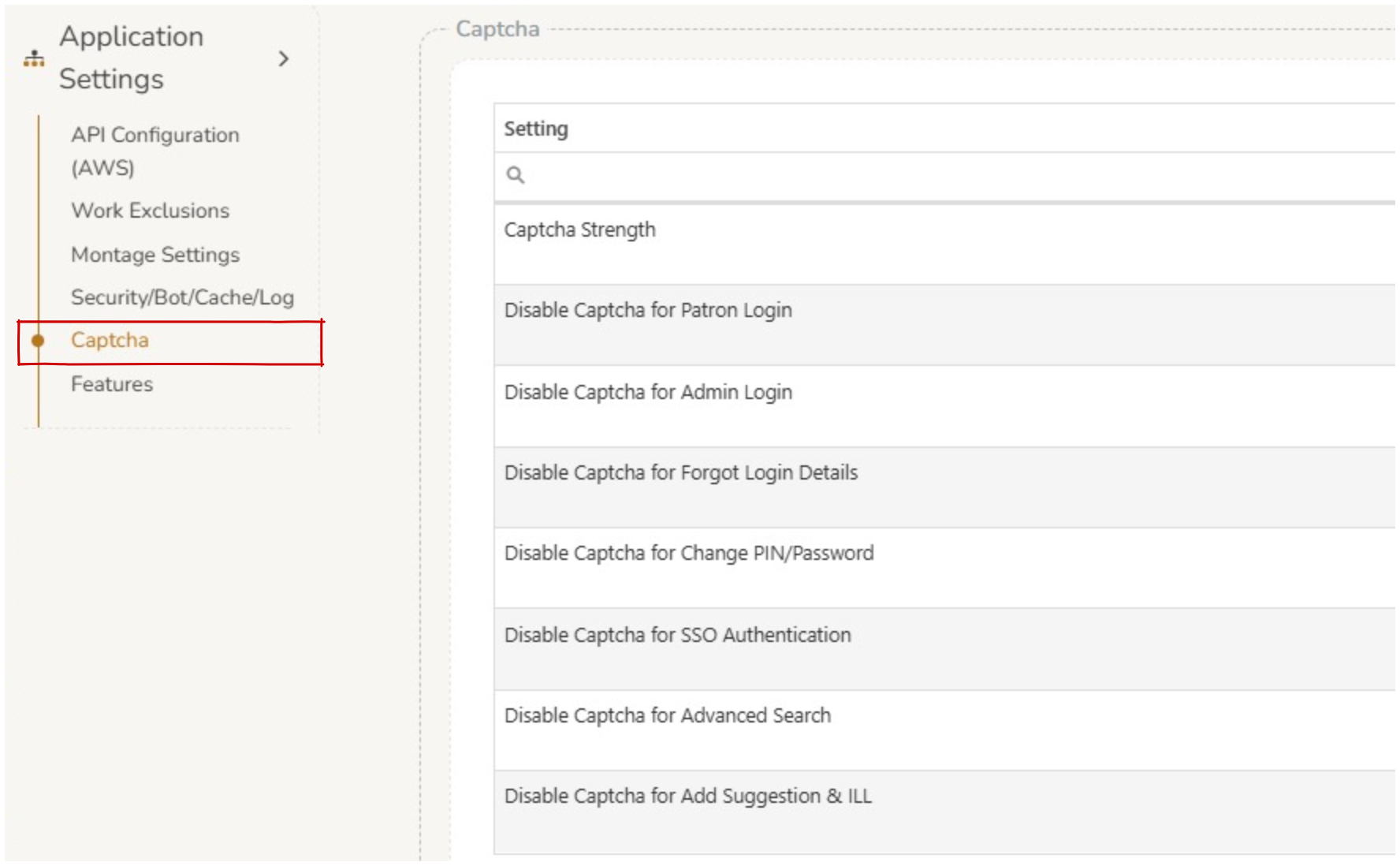Open Montage Settings in sidebar
Screen dimensions: 1400x866
(155, 255)
